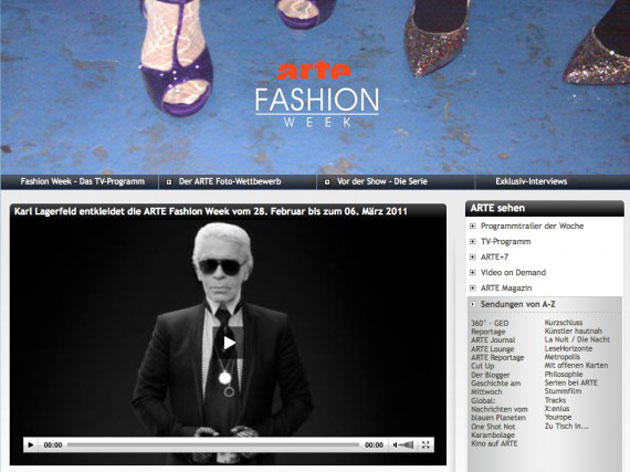Screen dimensions: 630x472
Task: Open 360° - GEO Reportage show
Action: (490, 327)
